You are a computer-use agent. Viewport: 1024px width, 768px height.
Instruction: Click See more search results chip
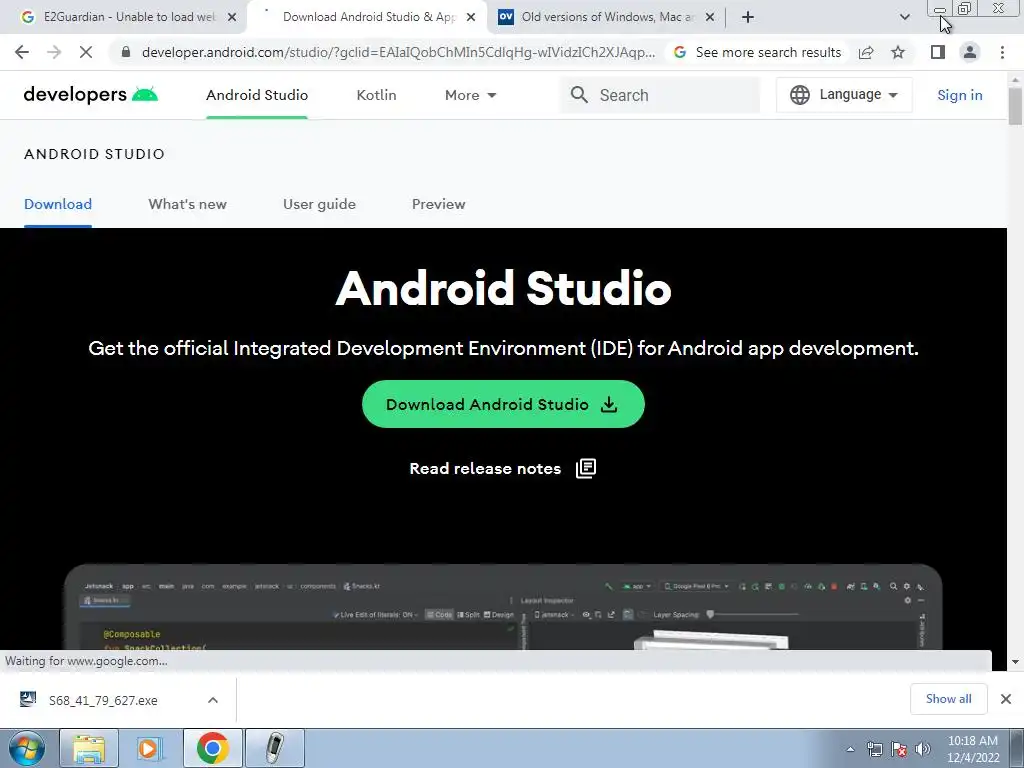point(757,52)
